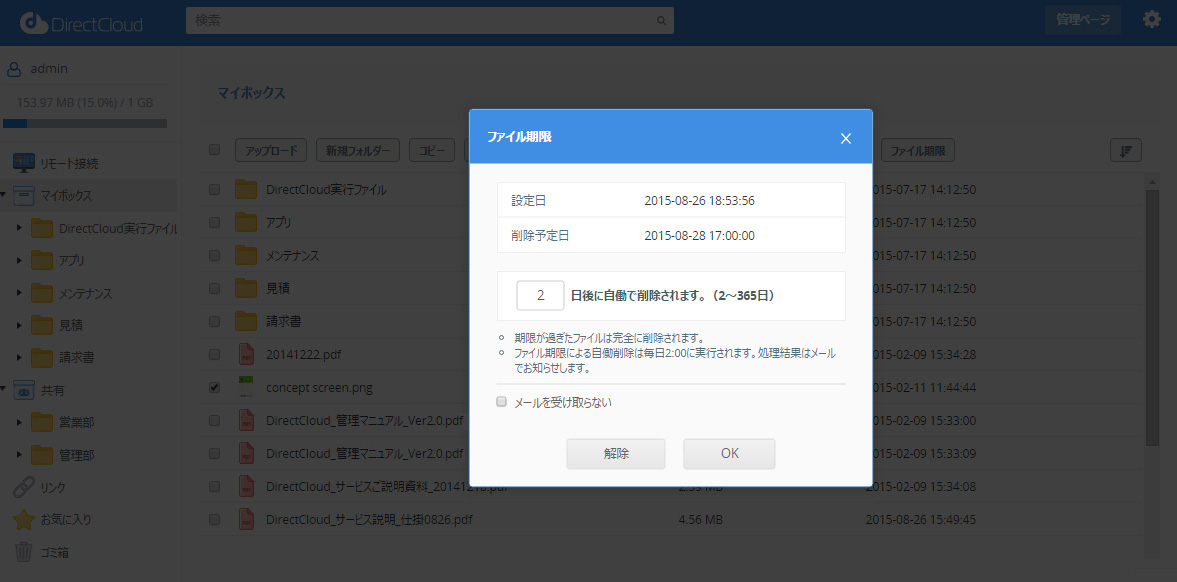The image size is (1177, 582).
Task: Click folder icon of メンテナンス in file list
Action: point(245,255)
